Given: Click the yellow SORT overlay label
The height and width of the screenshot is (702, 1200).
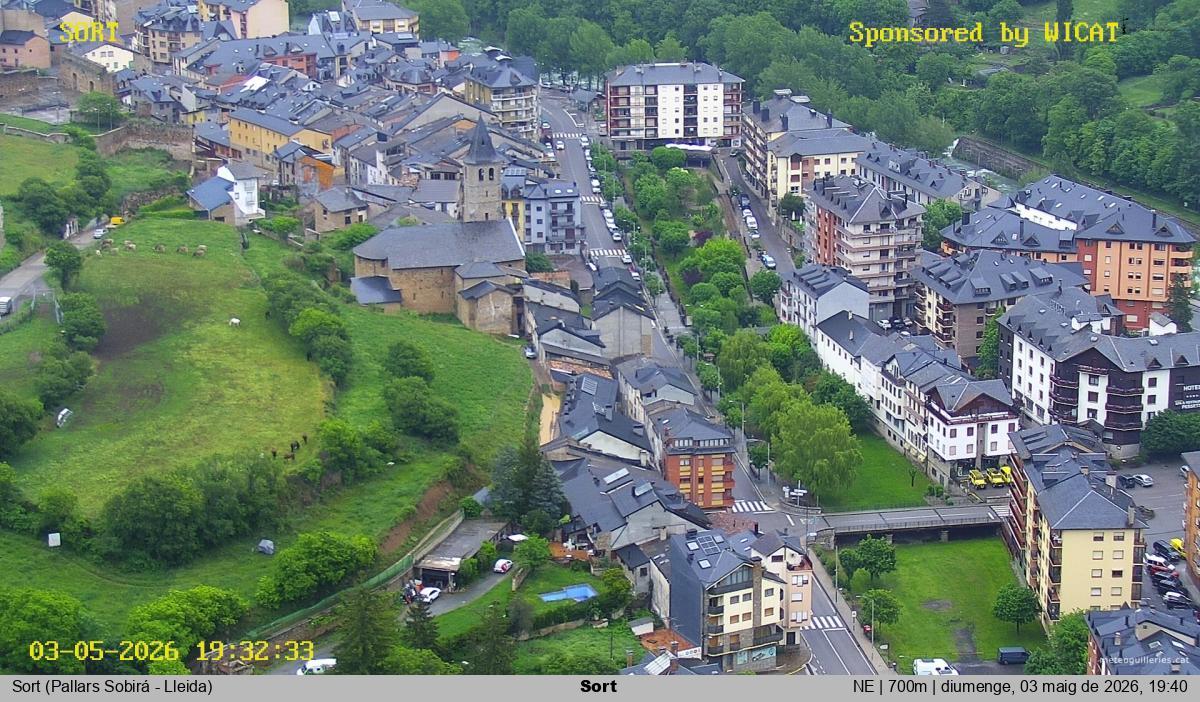Looking at the screenshot, I should [89, 32].
